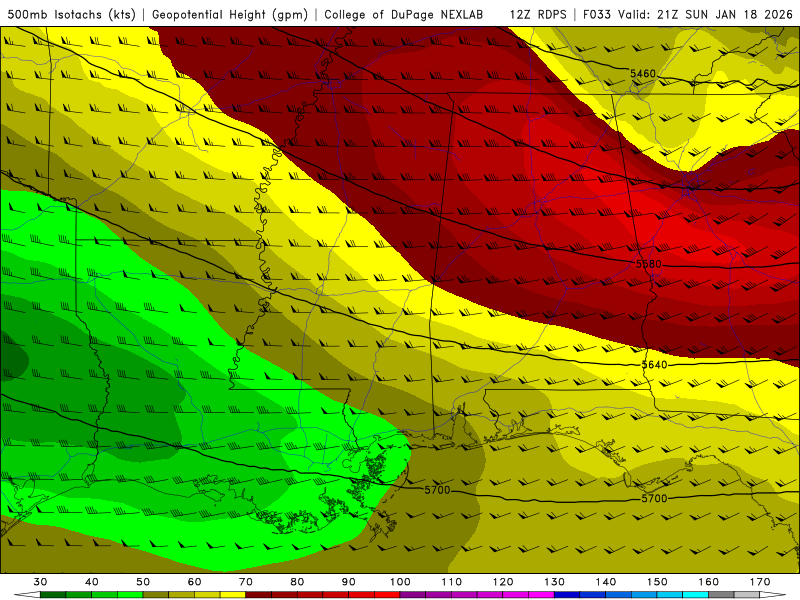The width and height of the screenshot is (800, 600).
Task: Click the 140 value on the color scale
Action: coord(606,582)
